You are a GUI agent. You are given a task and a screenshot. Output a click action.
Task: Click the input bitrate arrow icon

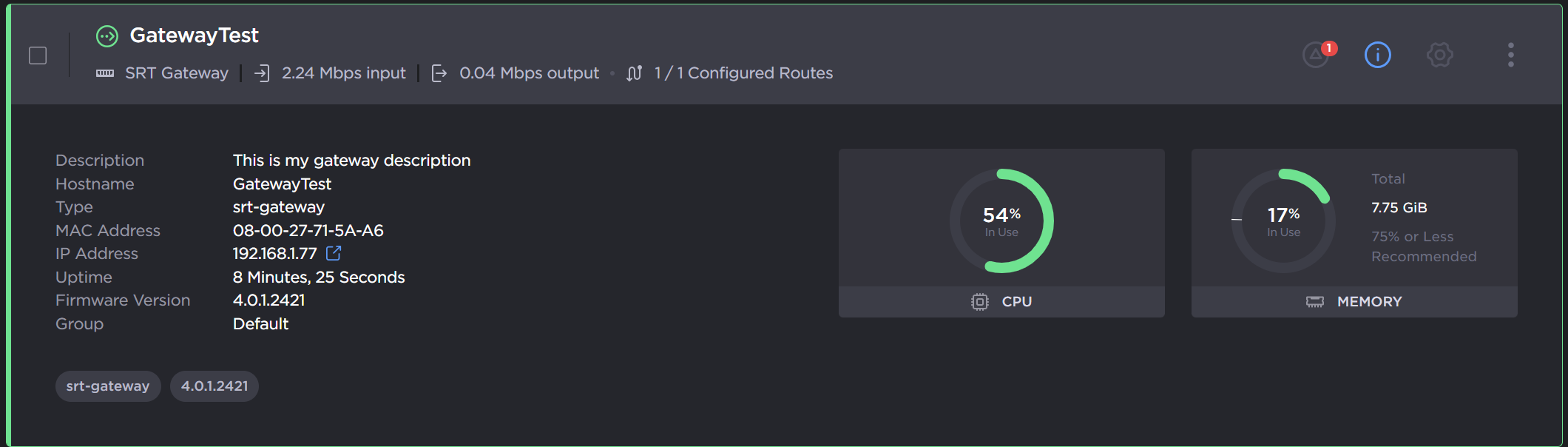click(263, 73)
